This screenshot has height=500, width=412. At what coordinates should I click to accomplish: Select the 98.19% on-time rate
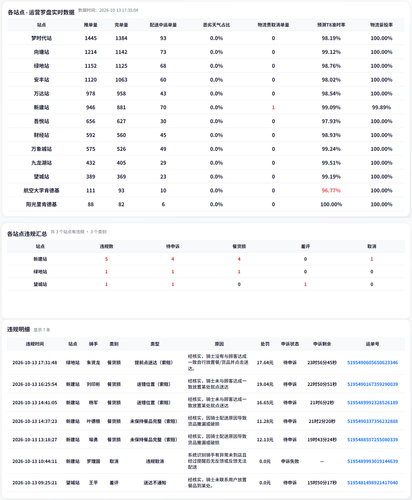click(331, 38)
